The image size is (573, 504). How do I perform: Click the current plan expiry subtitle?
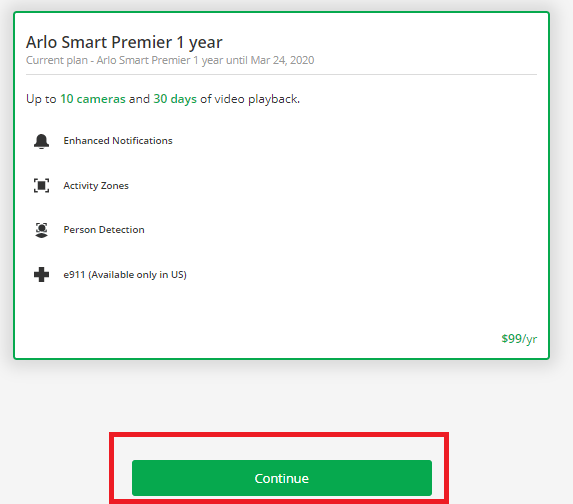[x=170, y=60]
